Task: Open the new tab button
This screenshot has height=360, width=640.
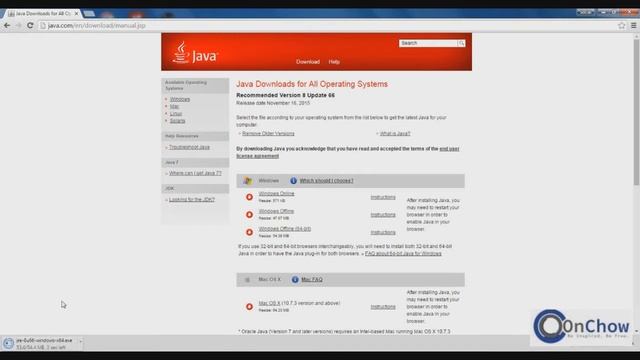Action: [89, 14]
